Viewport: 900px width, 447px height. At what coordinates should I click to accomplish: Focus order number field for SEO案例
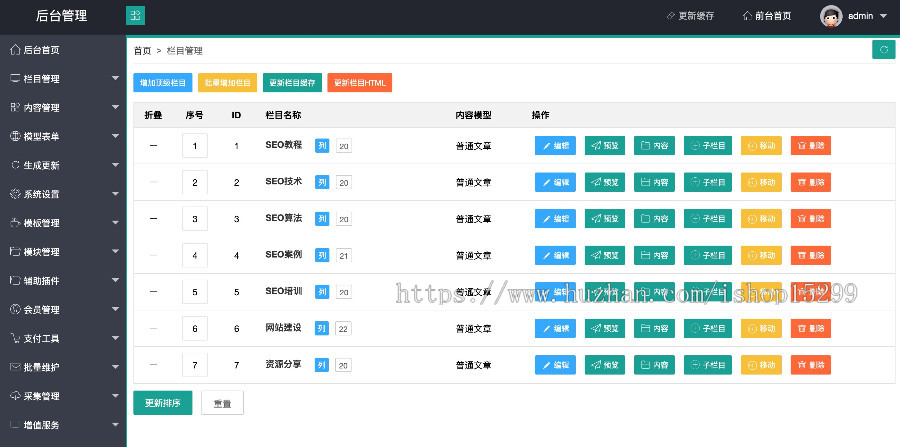[195, 255]
